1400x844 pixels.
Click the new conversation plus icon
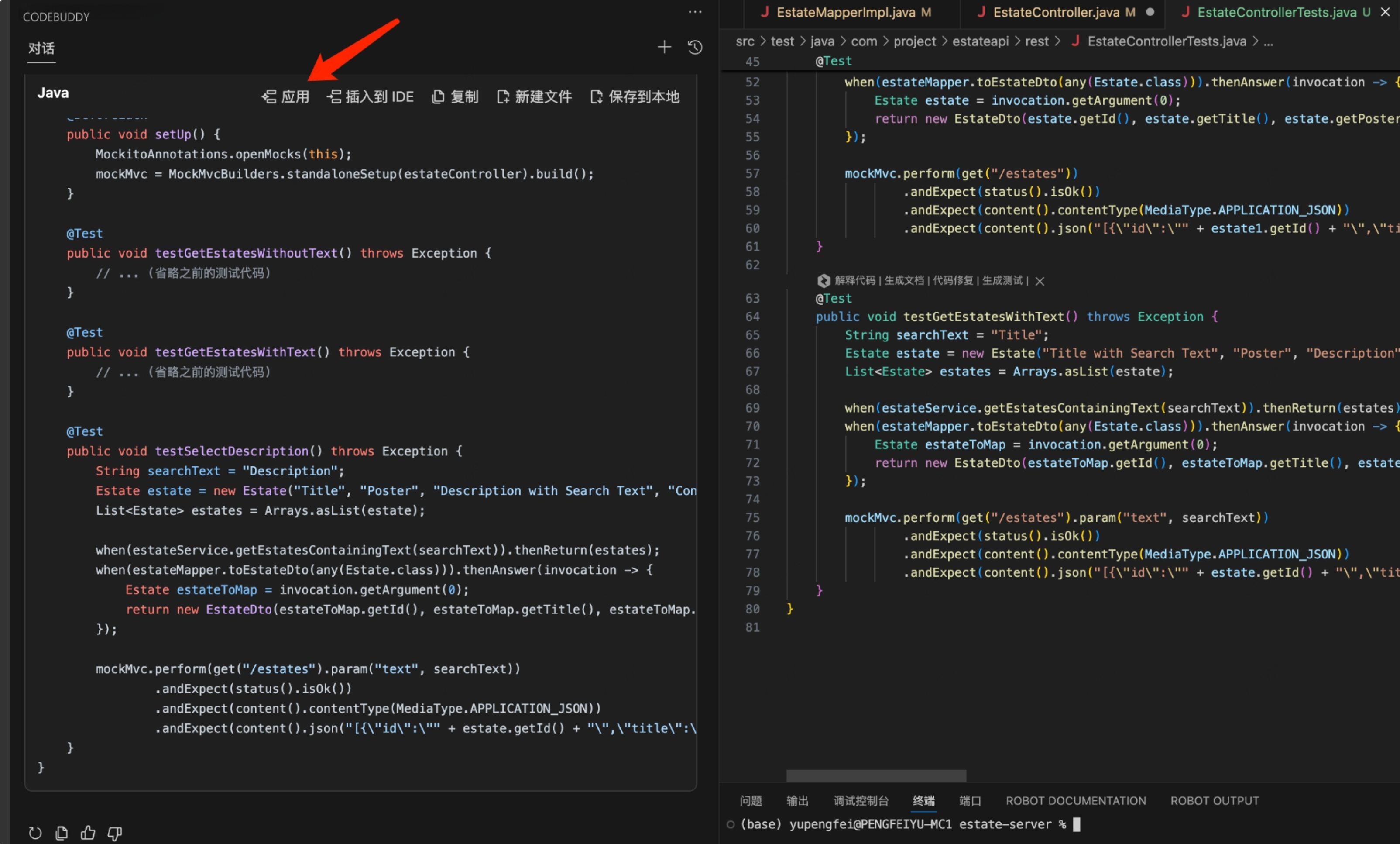click(x=664, y=47)
